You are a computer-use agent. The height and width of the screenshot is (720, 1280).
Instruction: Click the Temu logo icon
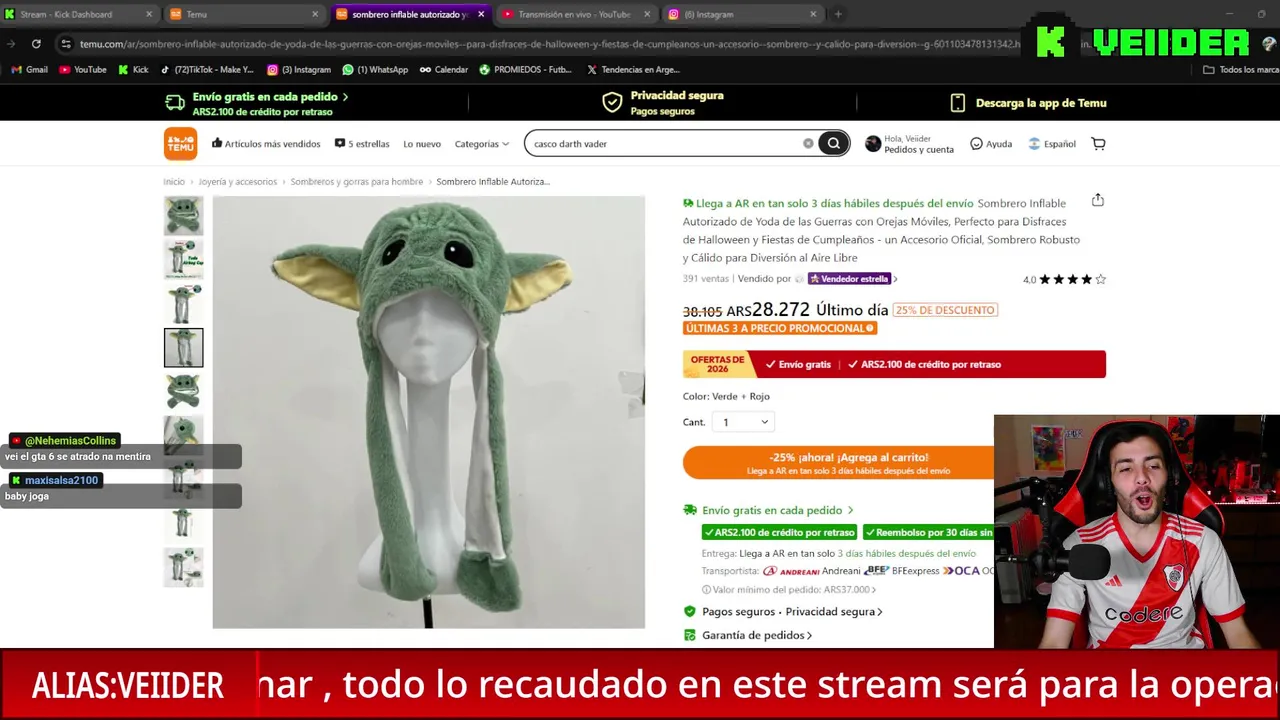pyautogui.click(x=180, y=144)
